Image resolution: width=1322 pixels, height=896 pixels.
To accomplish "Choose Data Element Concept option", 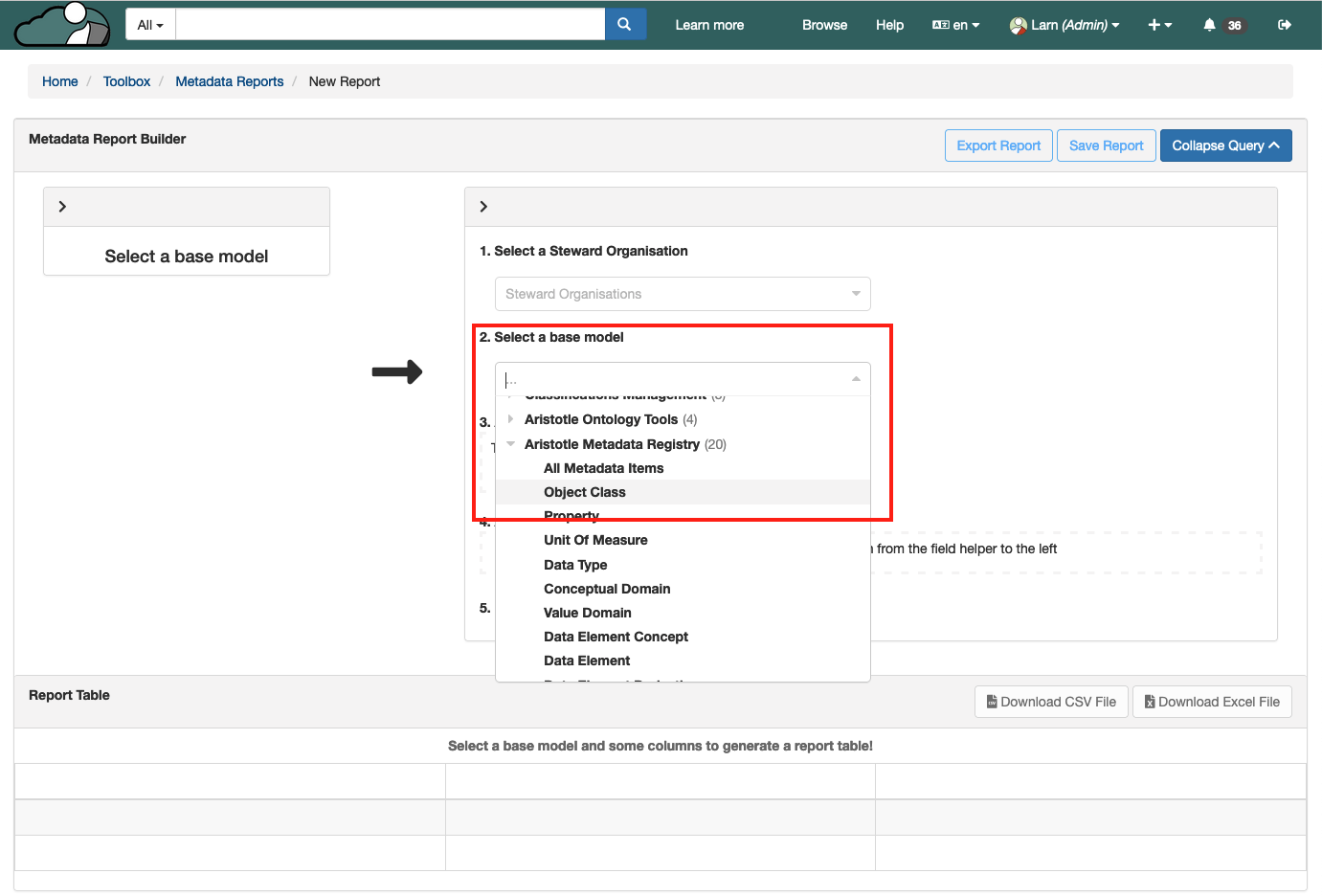I will coord(616,637).
